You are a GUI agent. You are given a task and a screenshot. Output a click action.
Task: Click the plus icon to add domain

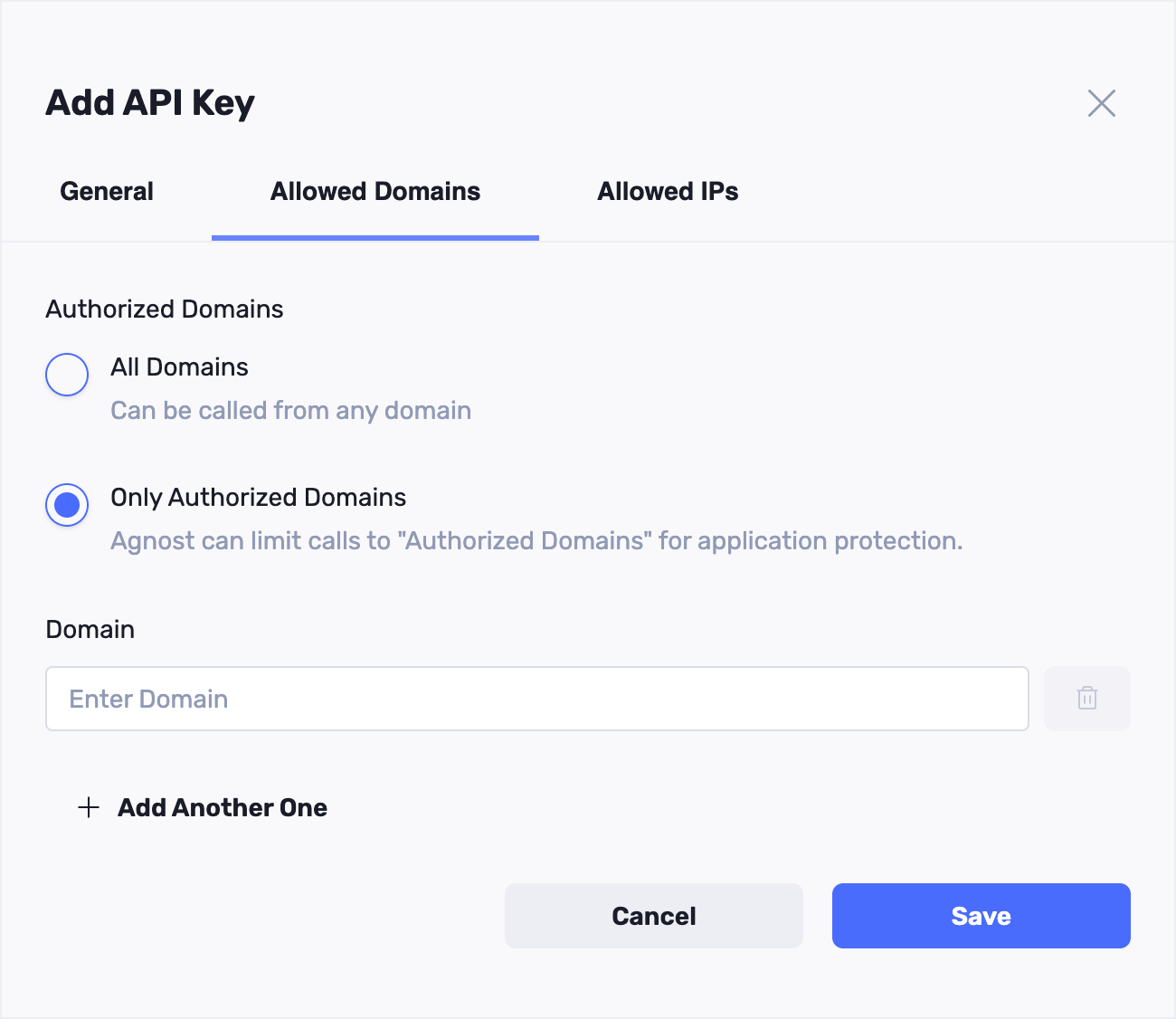[x=89, y=807]
